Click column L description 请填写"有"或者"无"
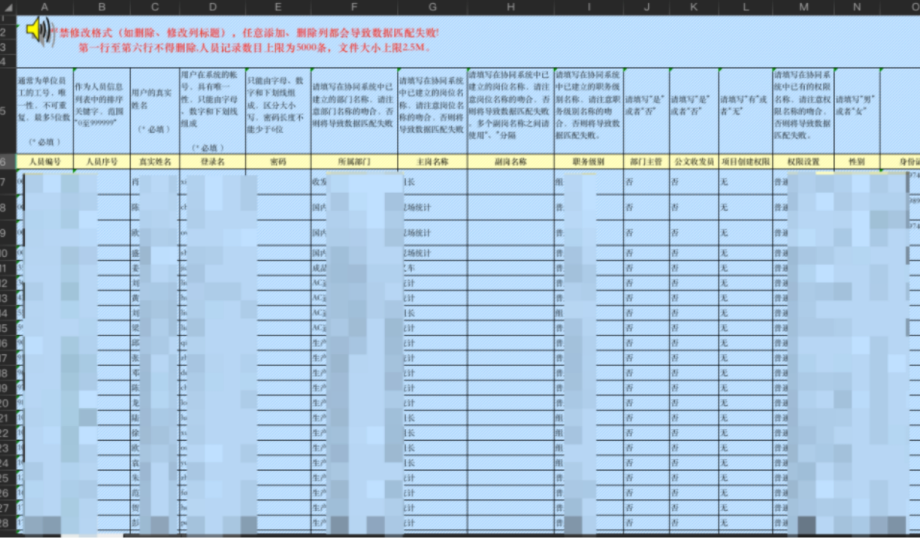 (745, 111)
